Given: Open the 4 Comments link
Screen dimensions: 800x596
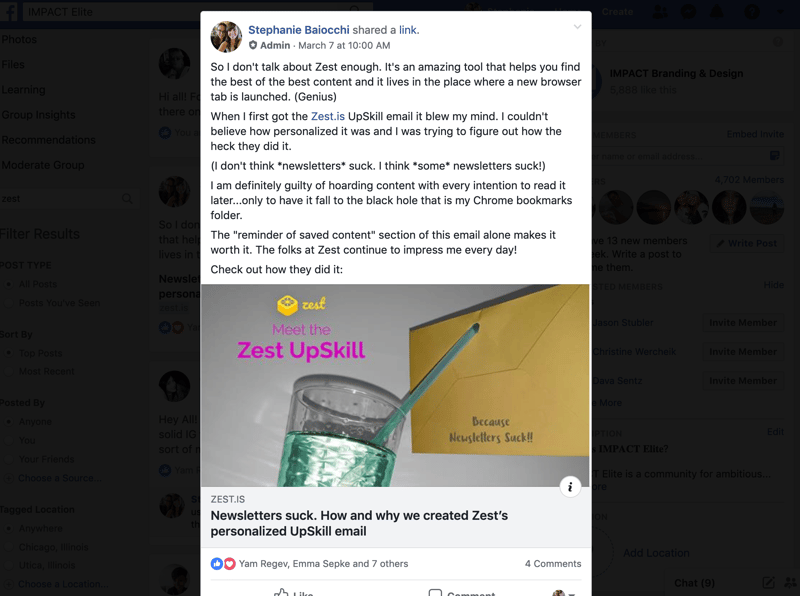Looking at the screenshot, I should pyautogui.click(x=553, y=563).
